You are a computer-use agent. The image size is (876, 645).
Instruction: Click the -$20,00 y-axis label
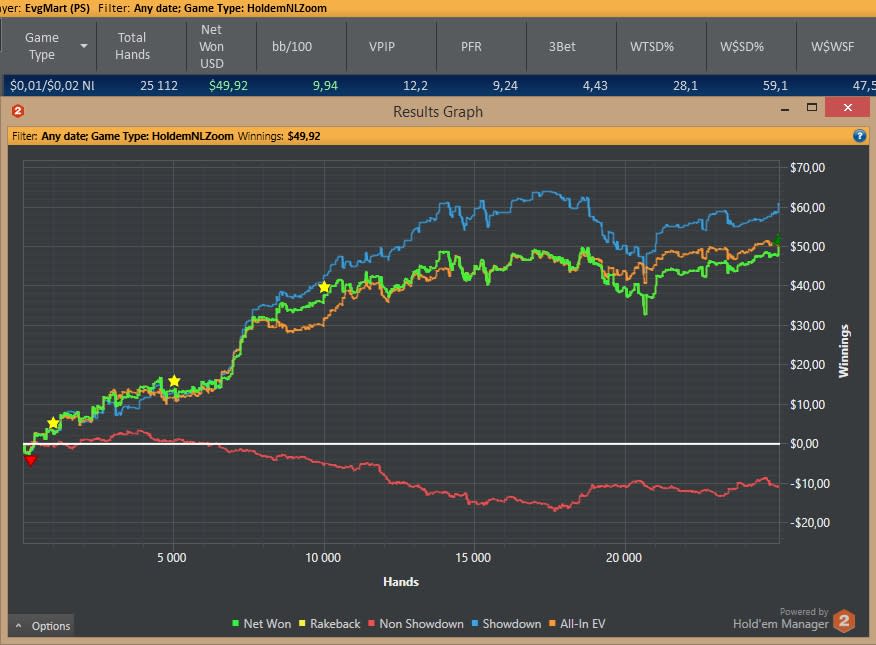click(x=810, y=523)
